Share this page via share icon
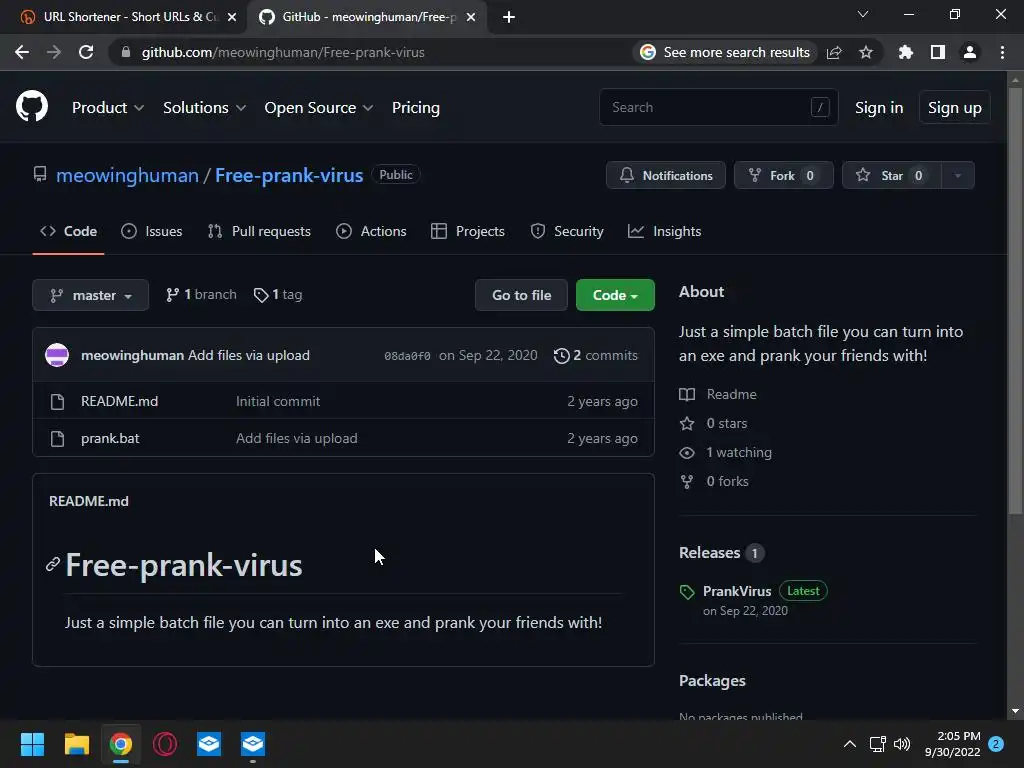1024x768 pixels. [834, 52]
